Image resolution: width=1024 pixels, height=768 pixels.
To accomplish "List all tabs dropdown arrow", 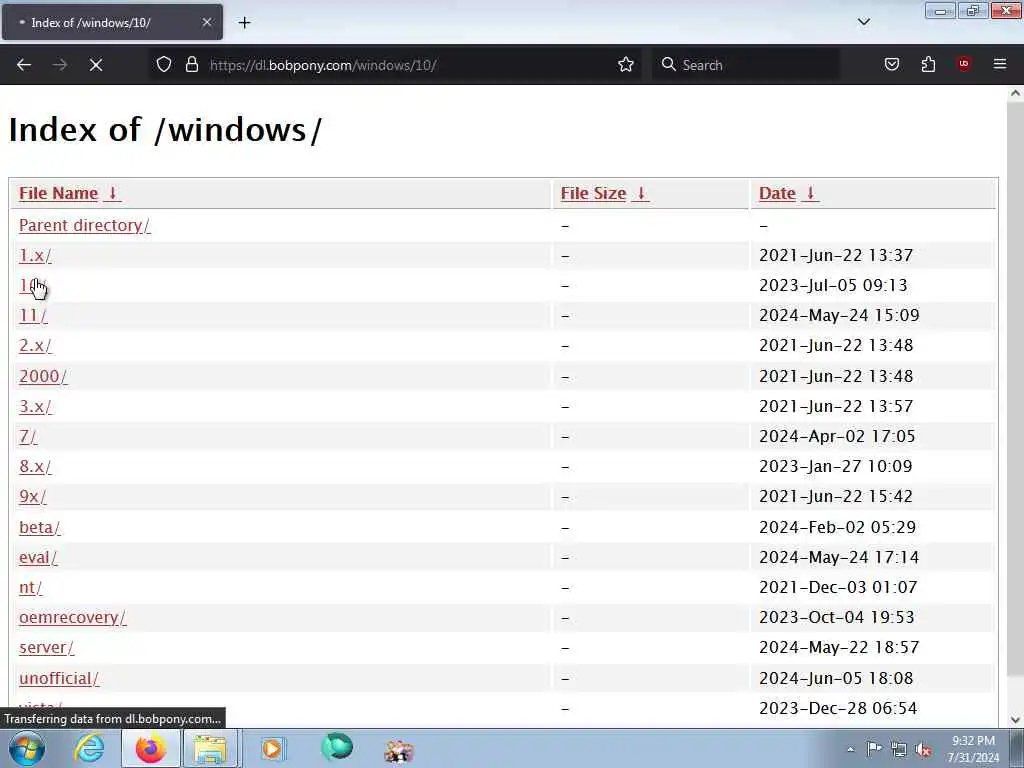I will coord(863,22).
